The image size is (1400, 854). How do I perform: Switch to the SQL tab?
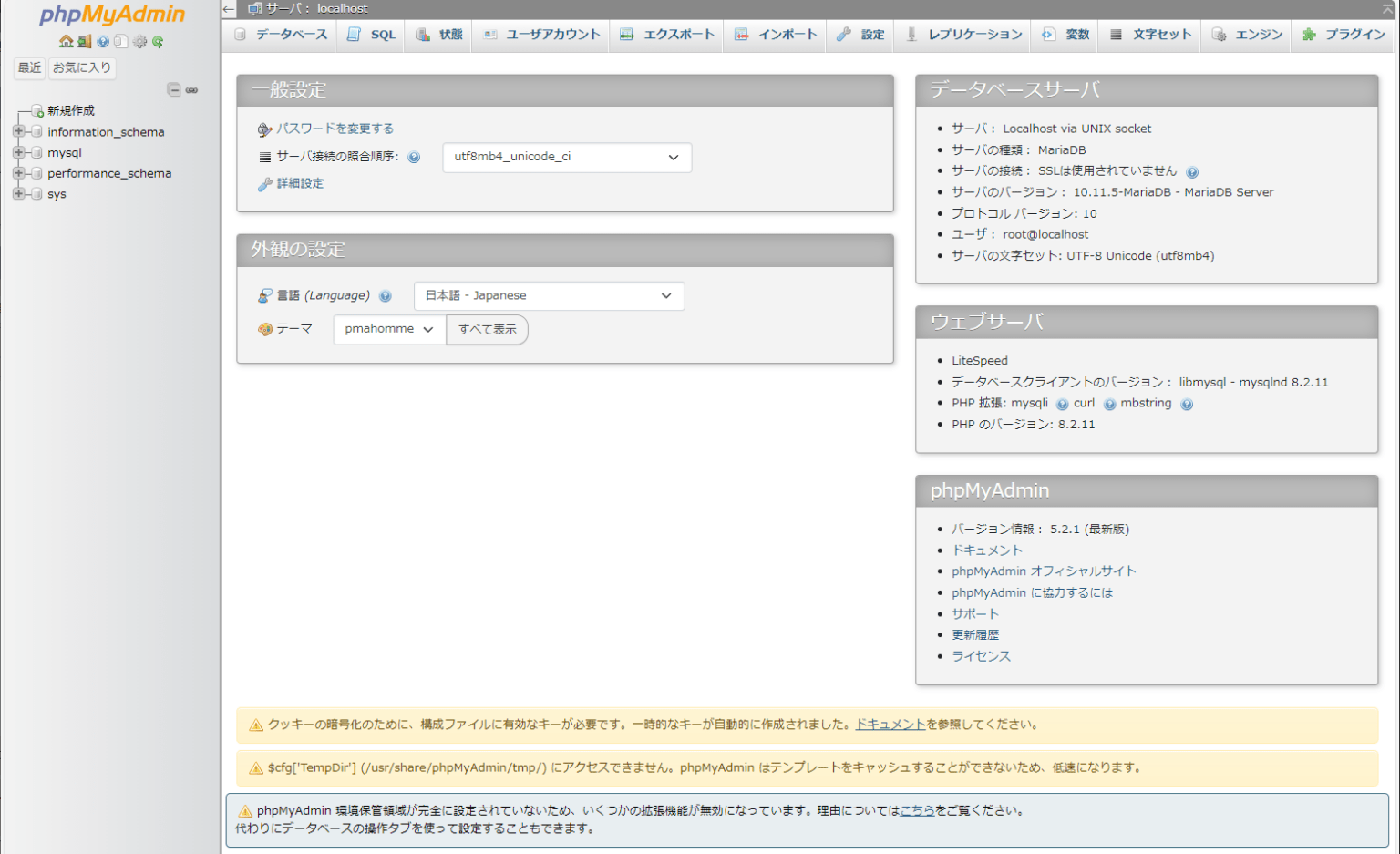click(x=369, y=35)
